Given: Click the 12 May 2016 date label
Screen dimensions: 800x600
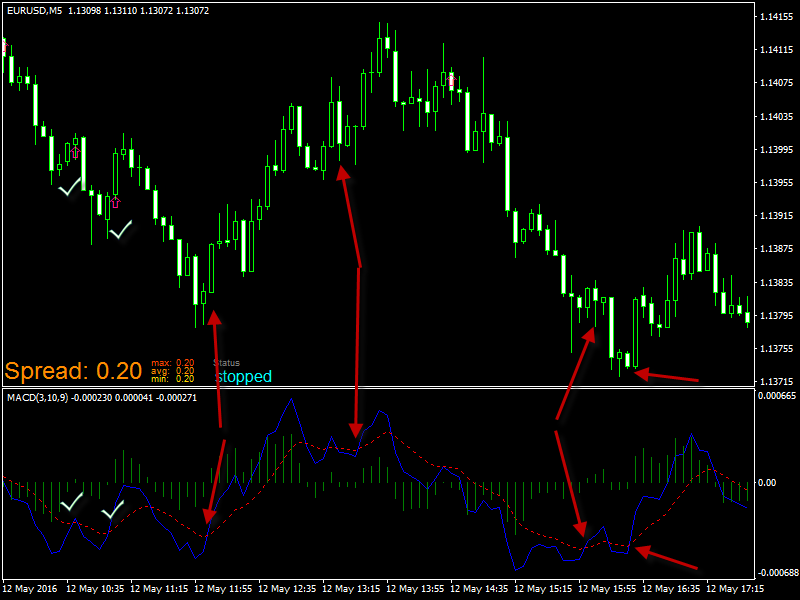Looking at the screenshot, I should click(x=30, y=589).
